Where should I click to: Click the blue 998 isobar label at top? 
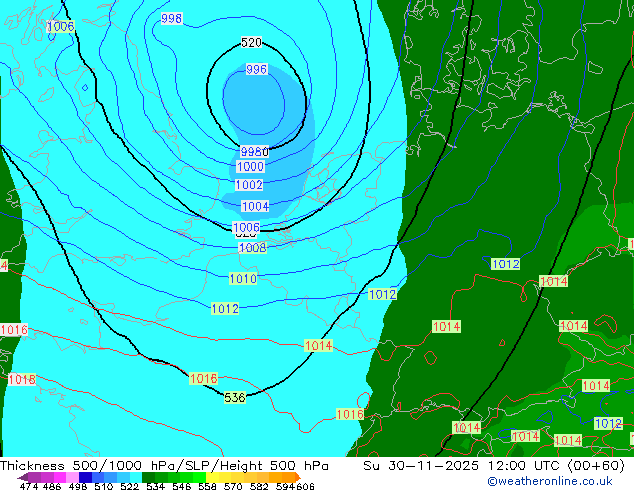[x=171, y=18]
